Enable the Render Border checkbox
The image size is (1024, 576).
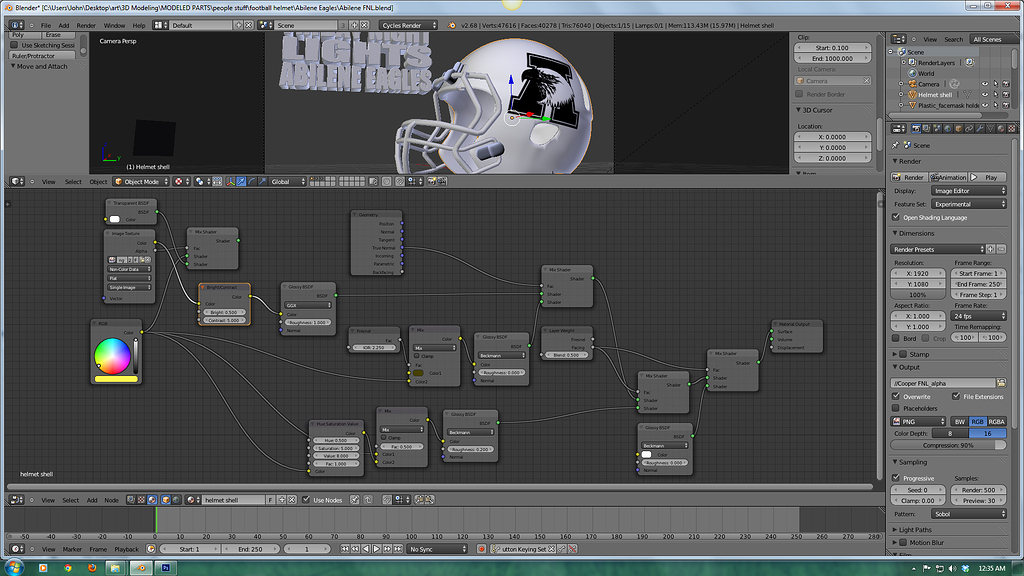pos(799,94)
